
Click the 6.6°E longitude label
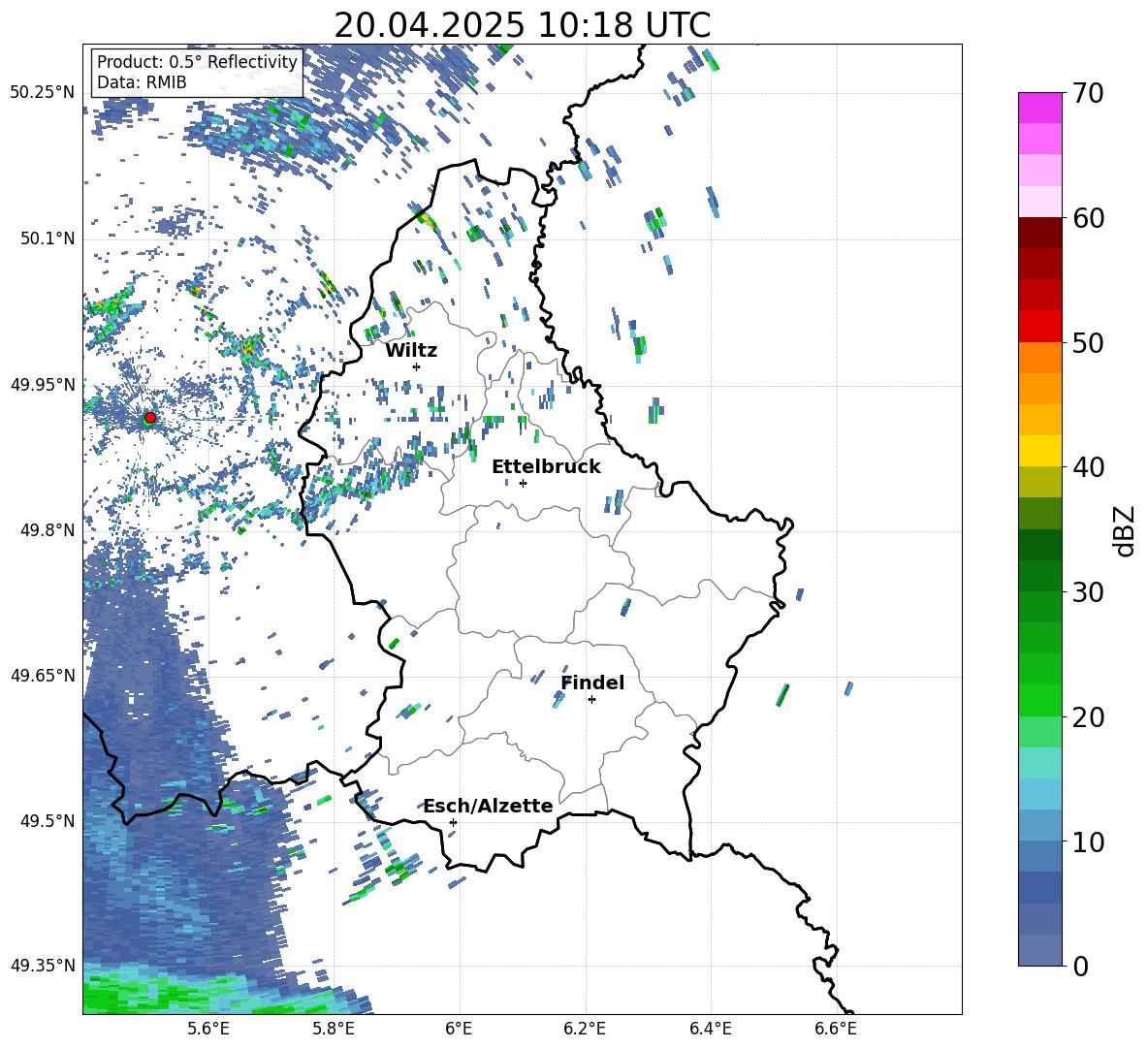(x=836, y=1029)
